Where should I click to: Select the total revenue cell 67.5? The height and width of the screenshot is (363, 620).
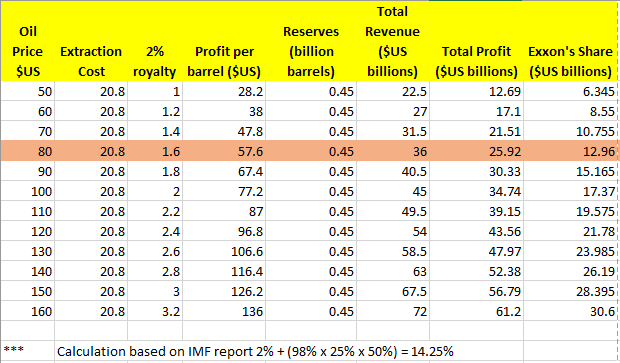tap(393, 291)
